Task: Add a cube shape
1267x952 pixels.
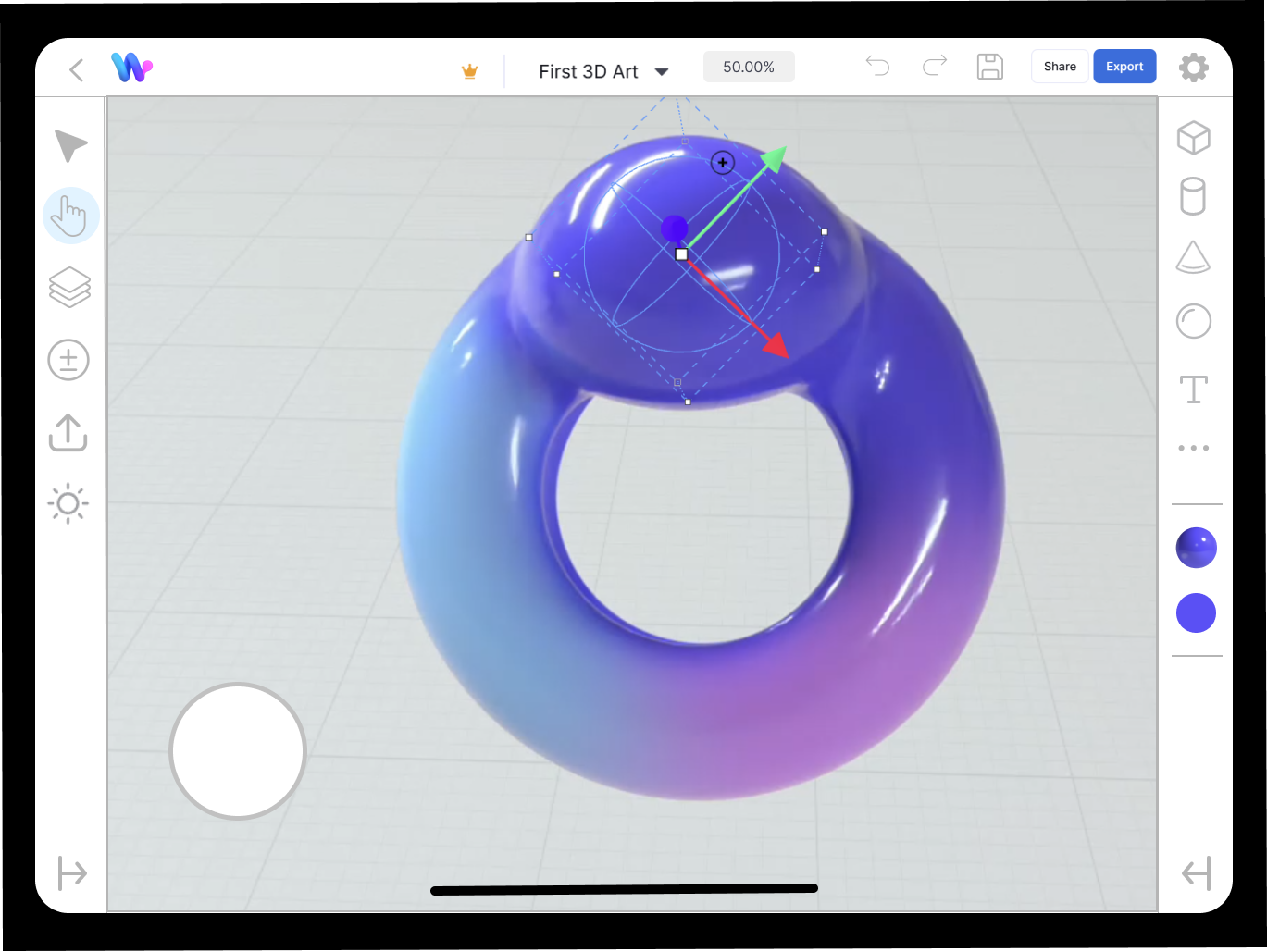Action: tap(1194, 137)
